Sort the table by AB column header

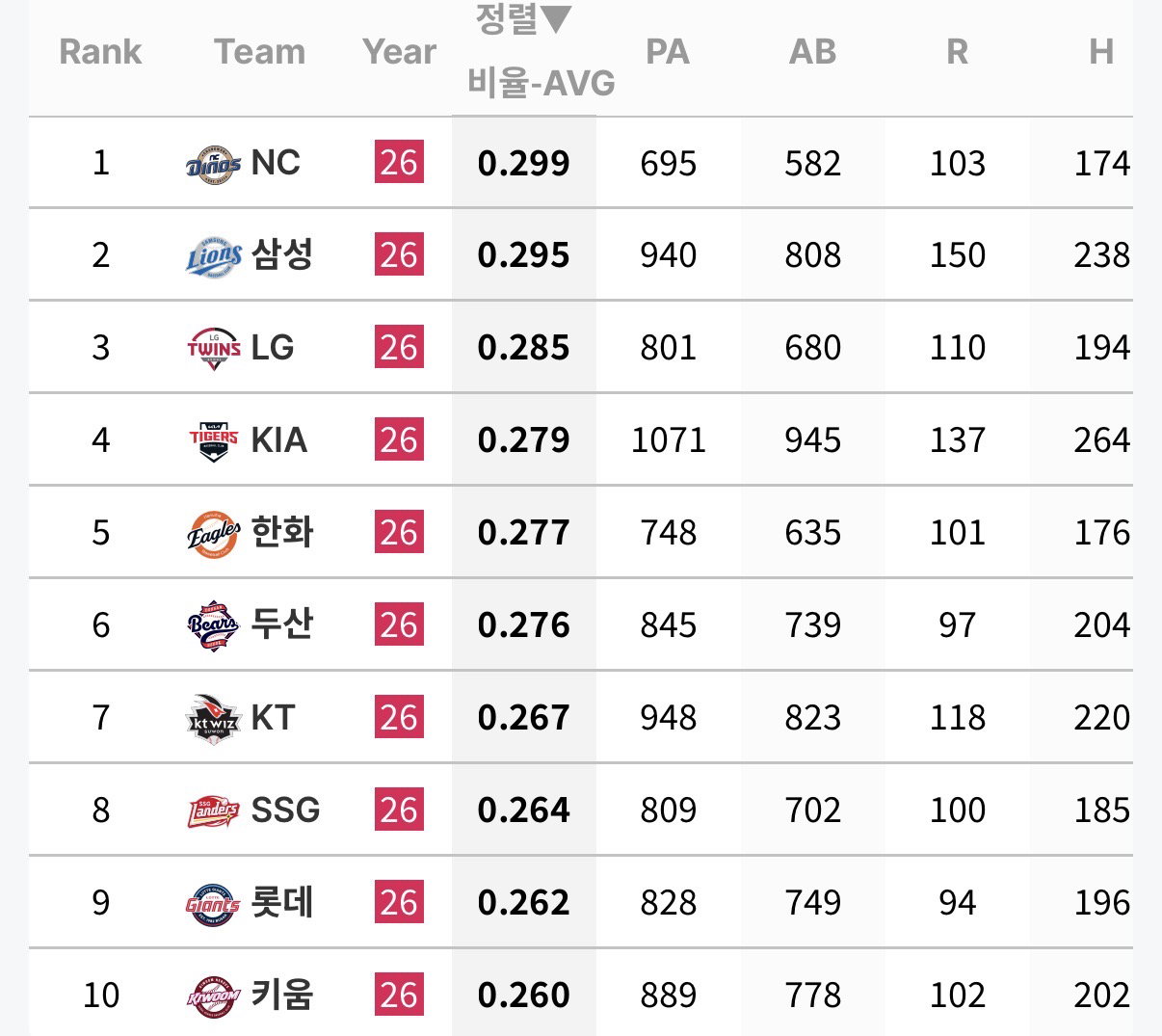(x=812, y=51)
